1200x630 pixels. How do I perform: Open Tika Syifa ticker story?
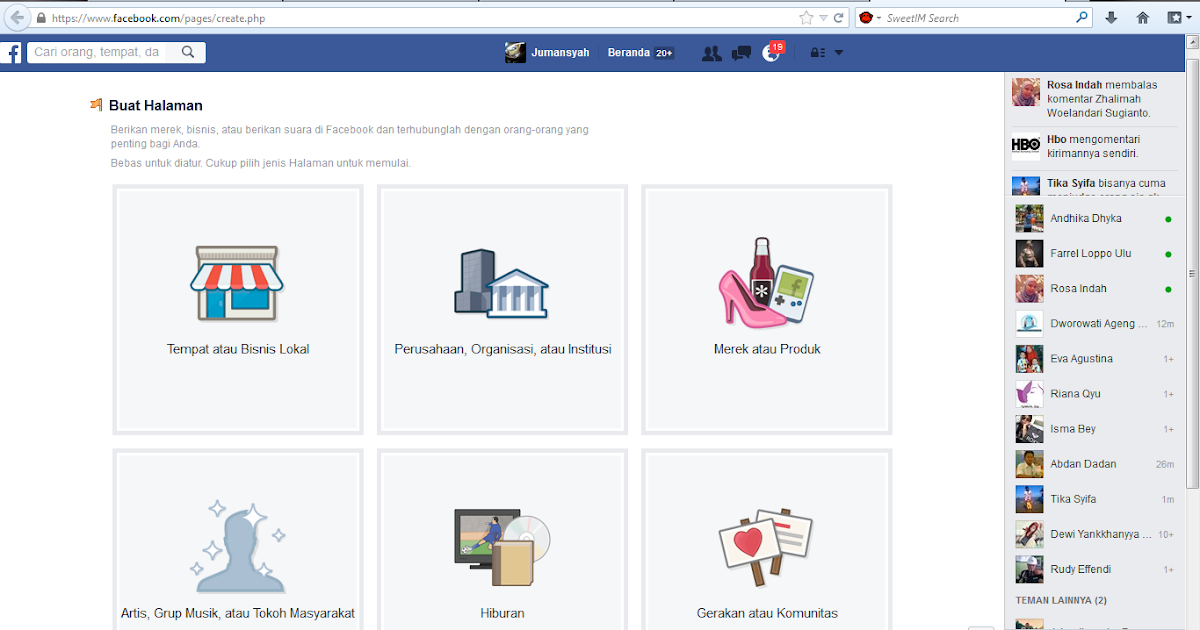(x=1093, y=184)
